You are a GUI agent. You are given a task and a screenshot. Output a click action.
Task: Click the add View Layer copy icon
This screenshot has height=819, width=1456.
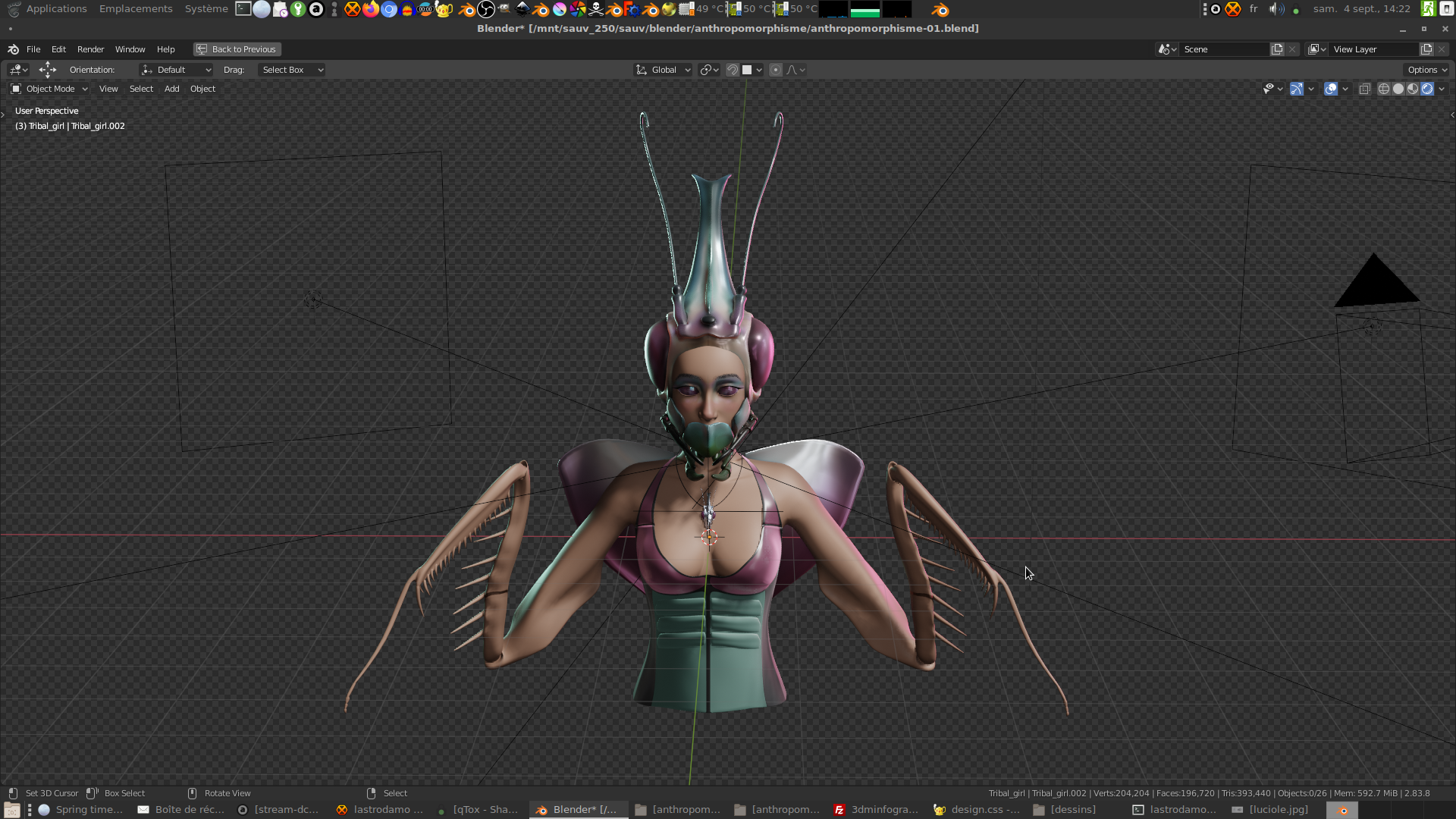[1426, 49]
